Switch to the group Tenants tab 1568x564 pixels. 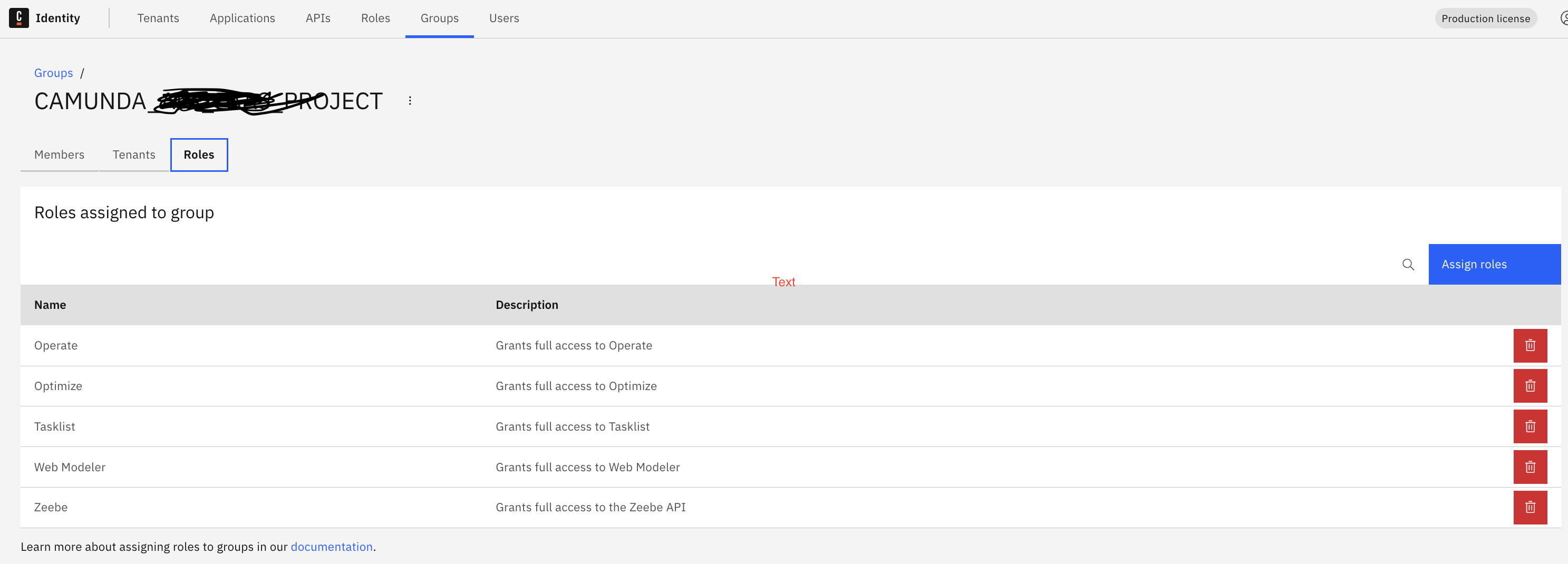134,154
